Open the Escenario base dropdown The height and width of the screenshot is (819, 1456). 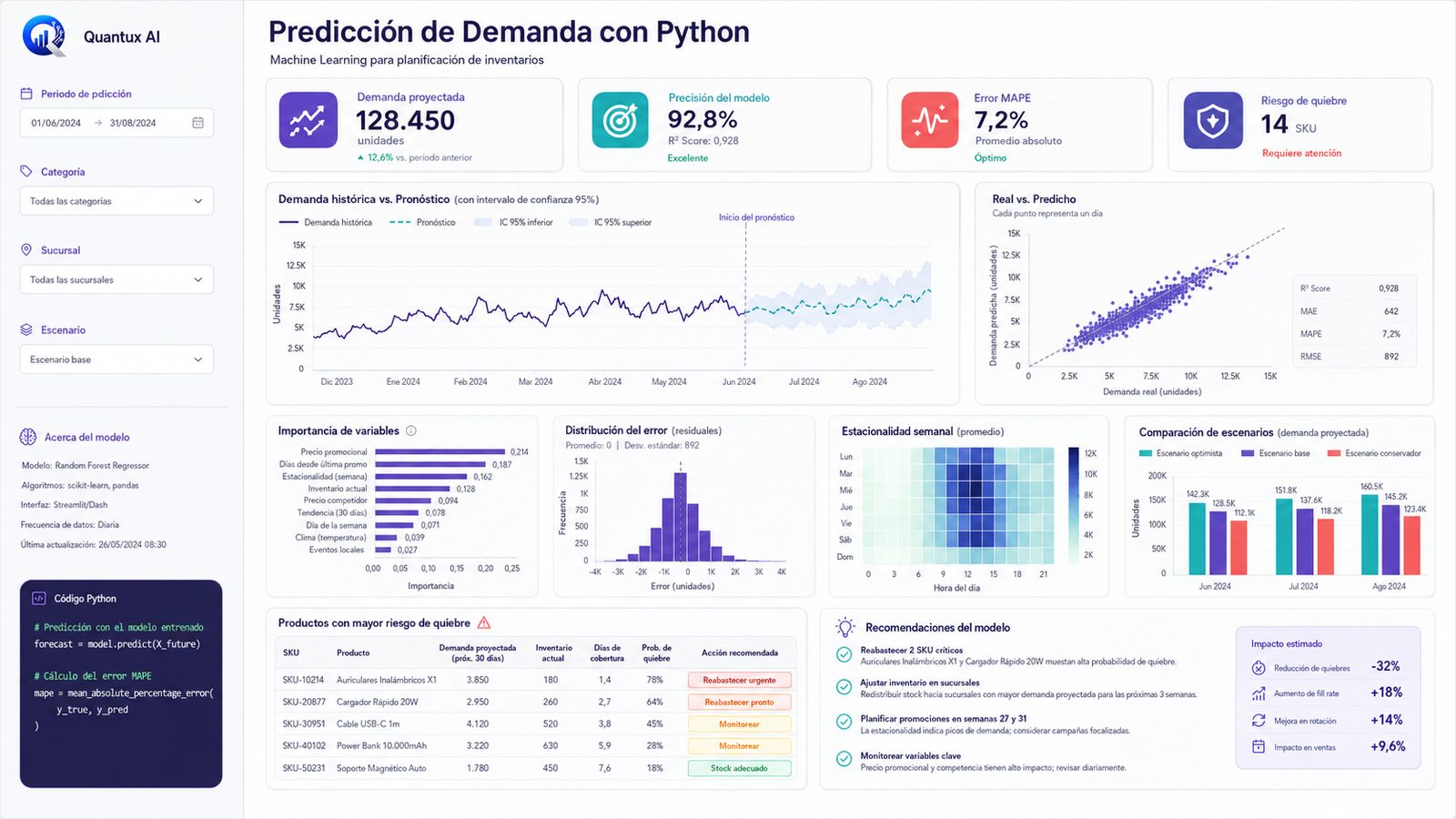pos(116,359)
